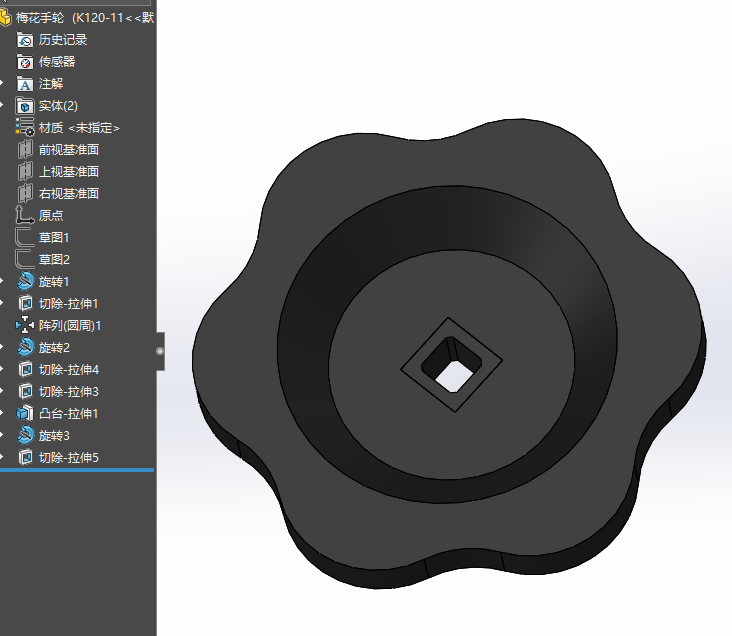The image size is (732, 636).
Task: Click the feature tree rollback bar
Action: 77,470
